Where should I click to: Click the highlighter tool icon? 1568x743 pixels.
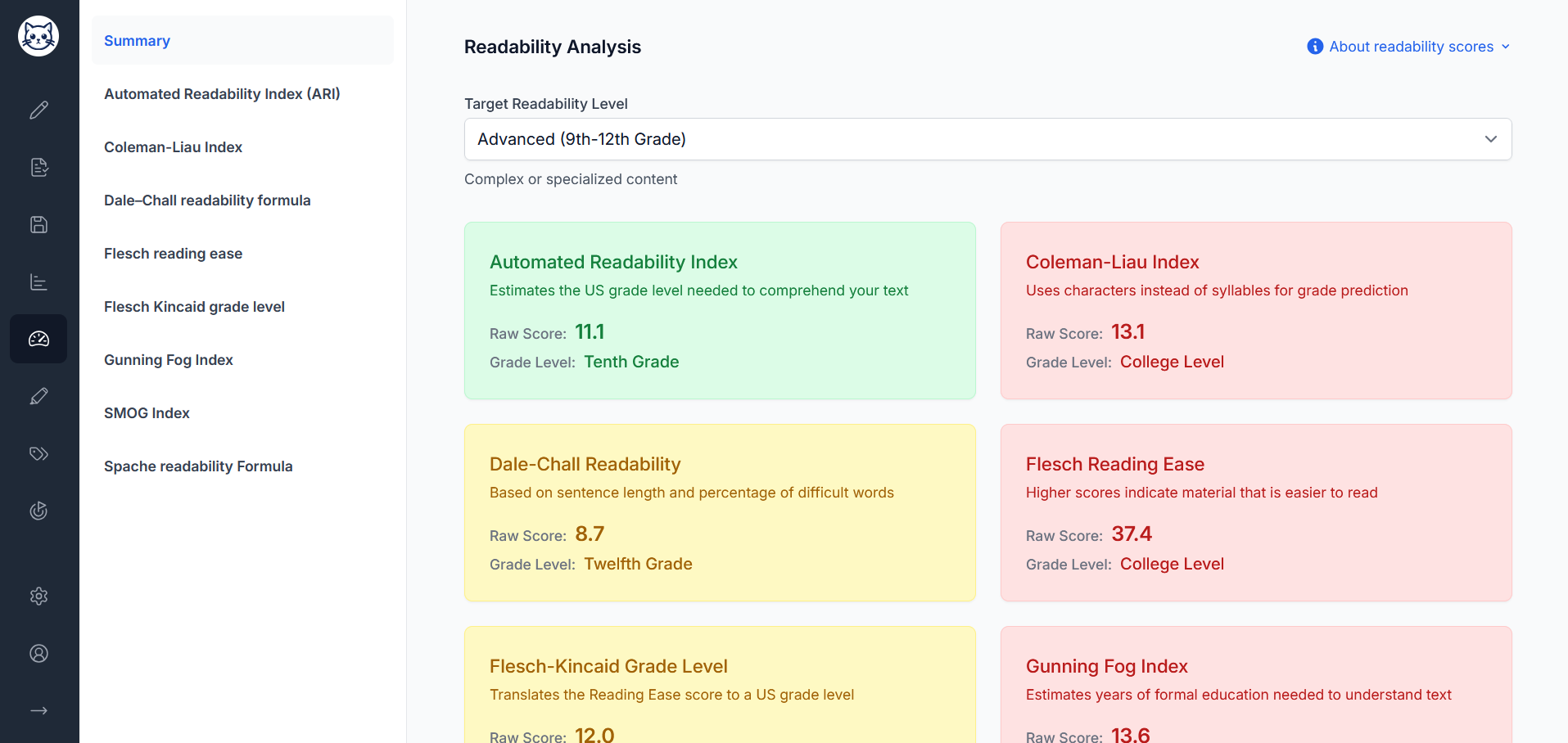coord(38,396)
